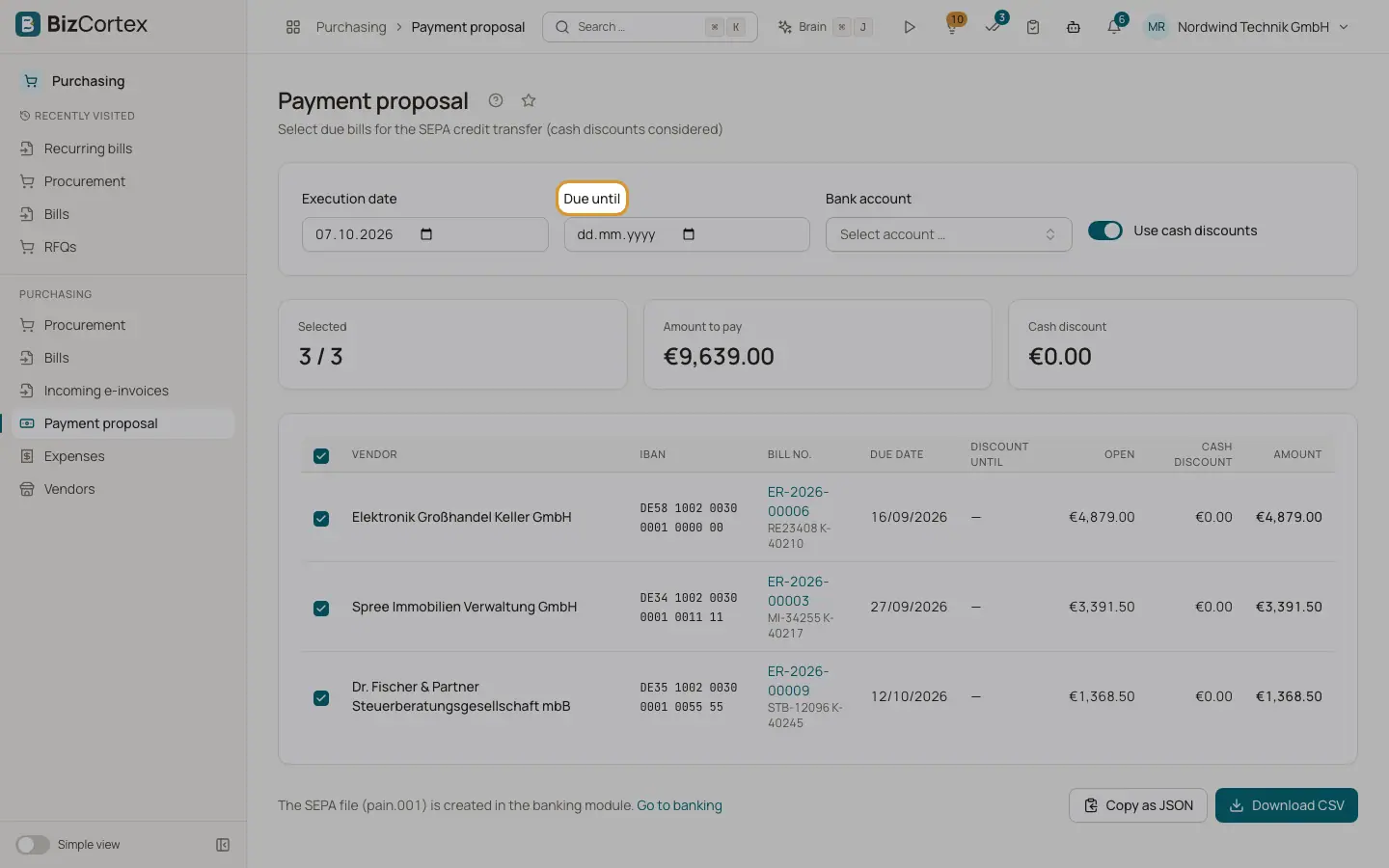This screenshot has width=1389, height=868.
Task: Click the Purchasing breadcrumb
Action: pos(351,27)
